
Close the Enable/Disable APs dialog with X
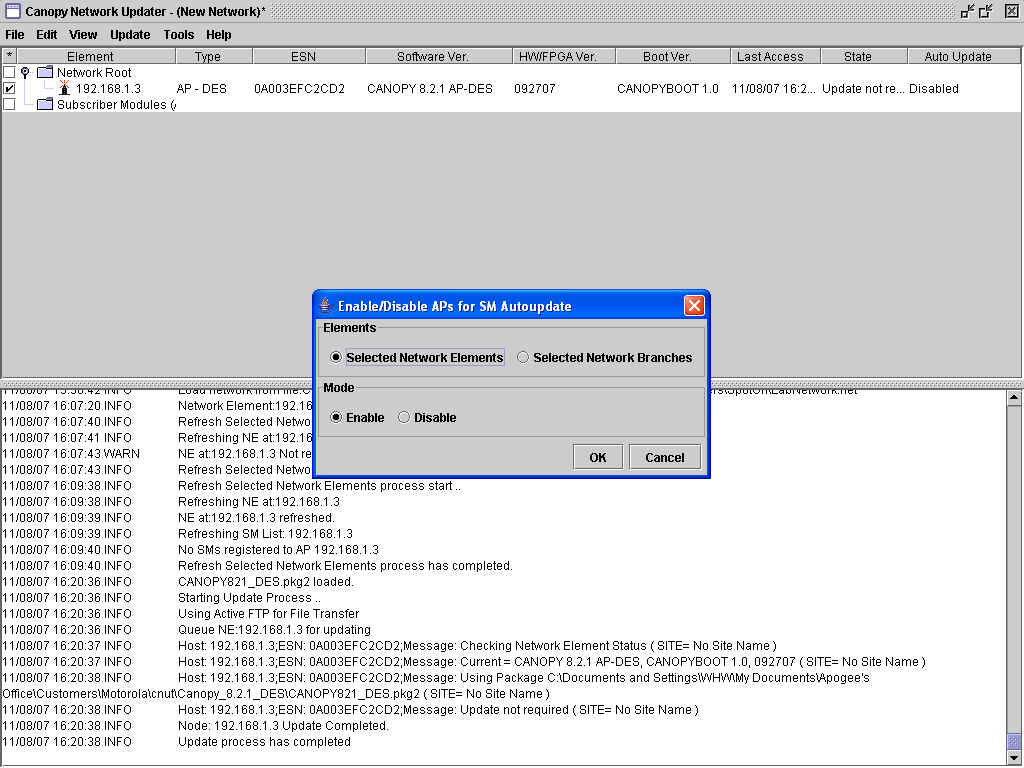[694, 306]
